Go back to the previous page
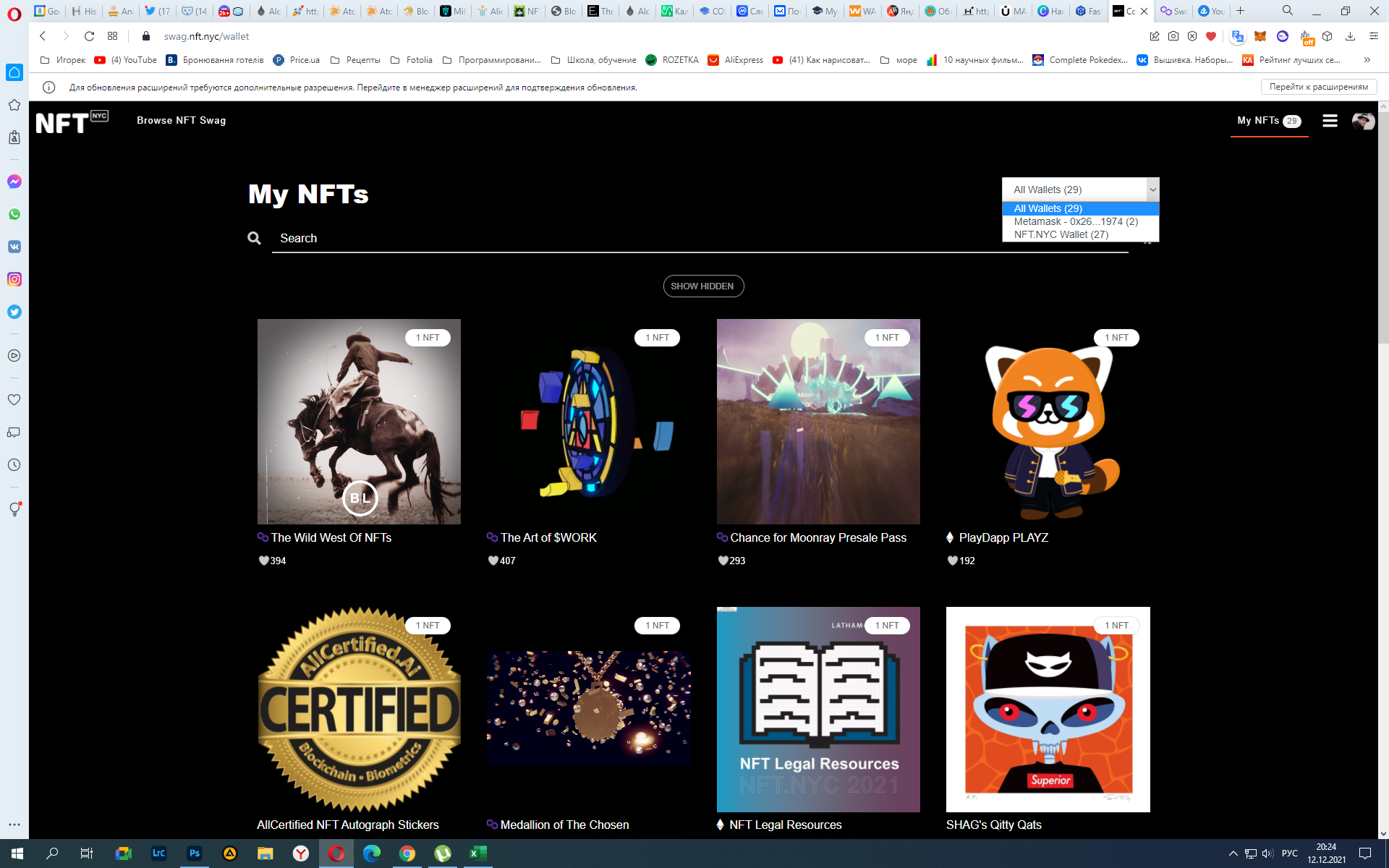 43,36
